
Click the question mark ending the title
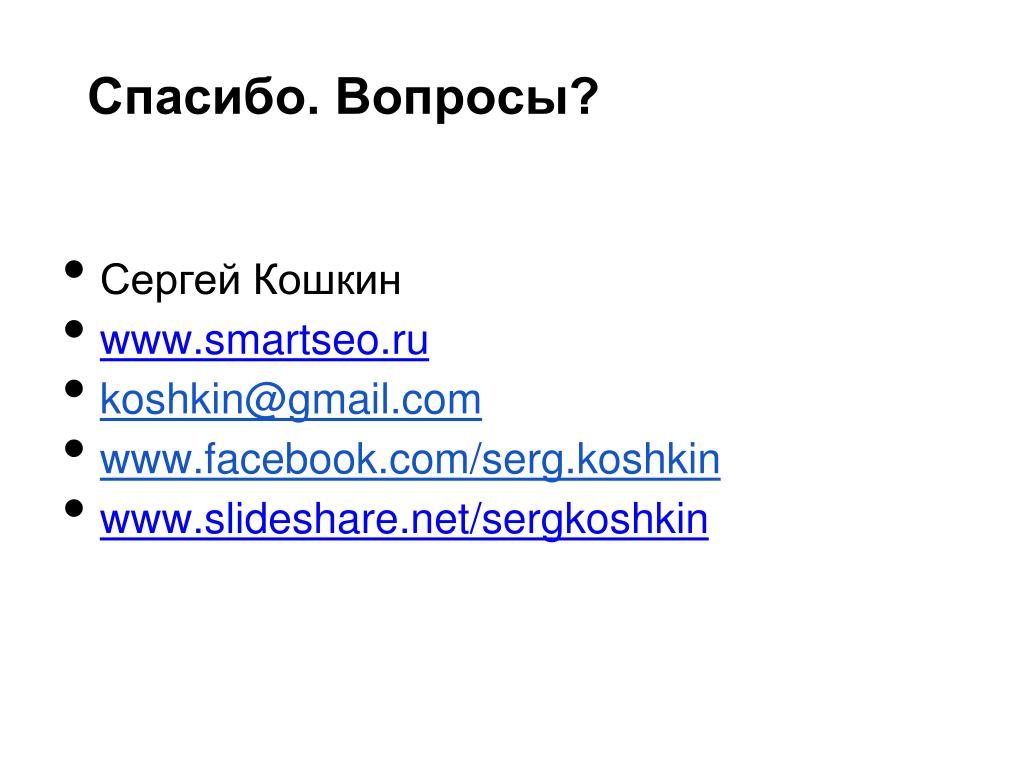point(584,97)
